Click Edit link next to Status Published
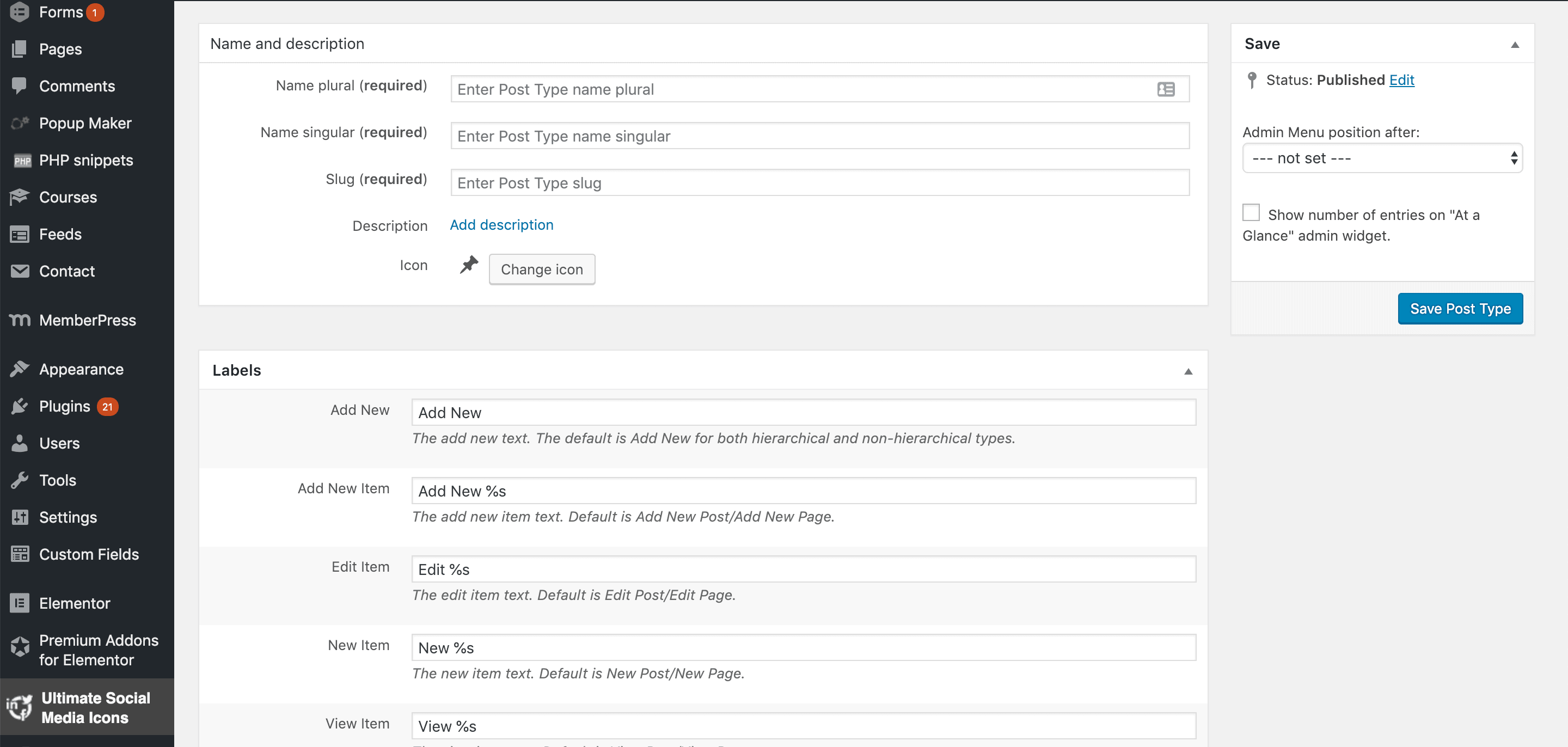1568x747 pixels. coord(1401,79)
